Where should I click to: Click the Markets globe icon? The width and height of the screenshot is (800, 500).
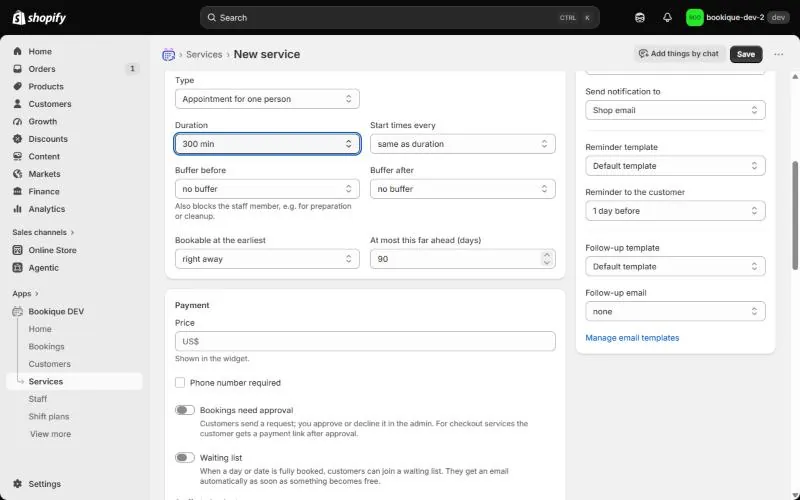(18, 174)
